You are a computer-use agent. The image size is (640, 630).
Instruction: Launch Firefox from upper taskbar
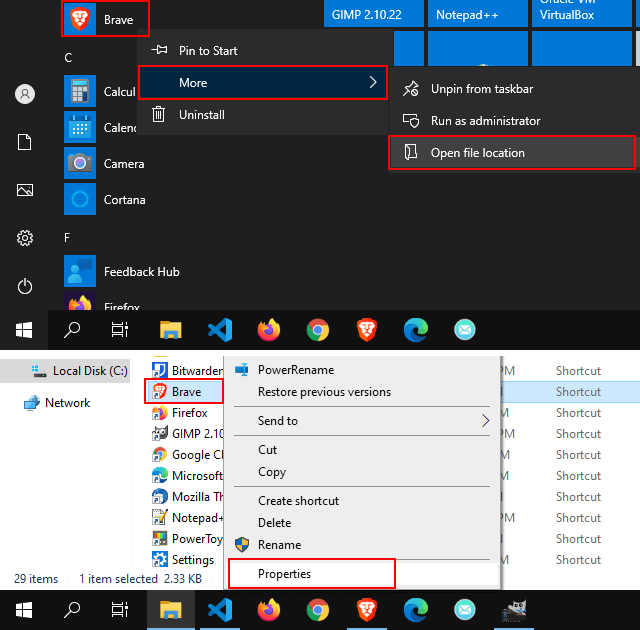269,330
